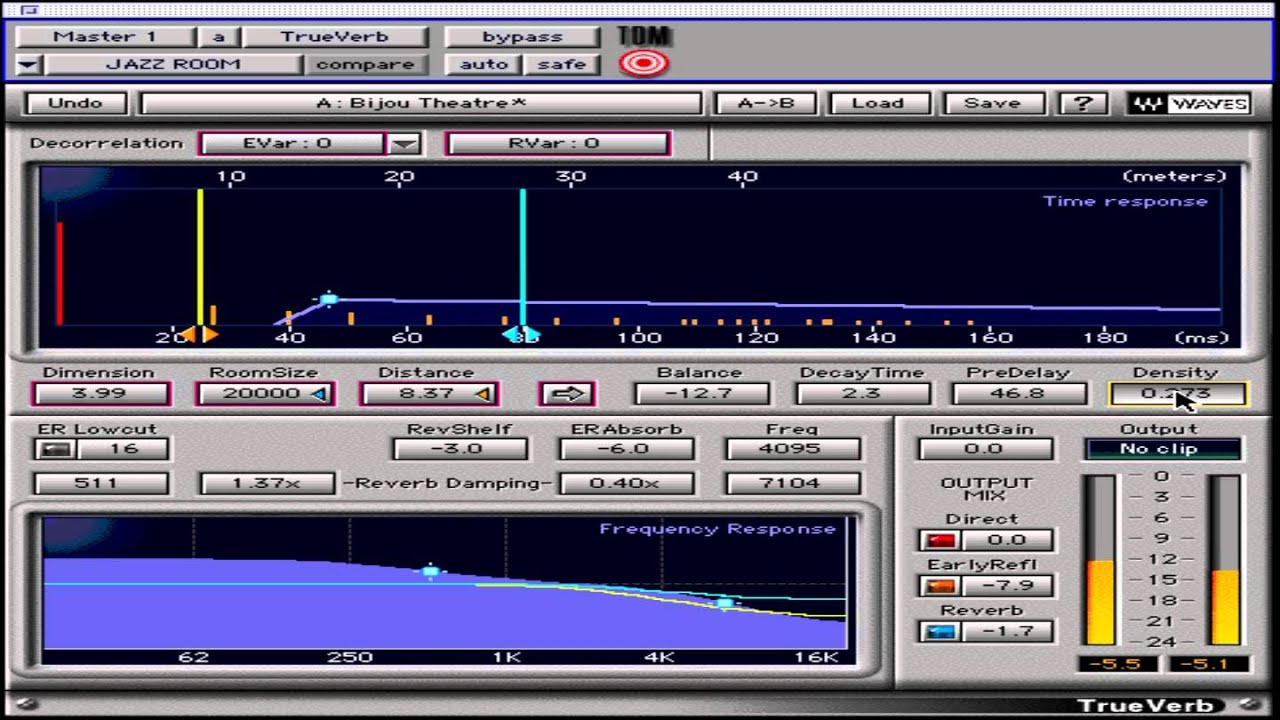
Task: Toggle the safe button
Action: pyautogui.click(x=562, y=64)
